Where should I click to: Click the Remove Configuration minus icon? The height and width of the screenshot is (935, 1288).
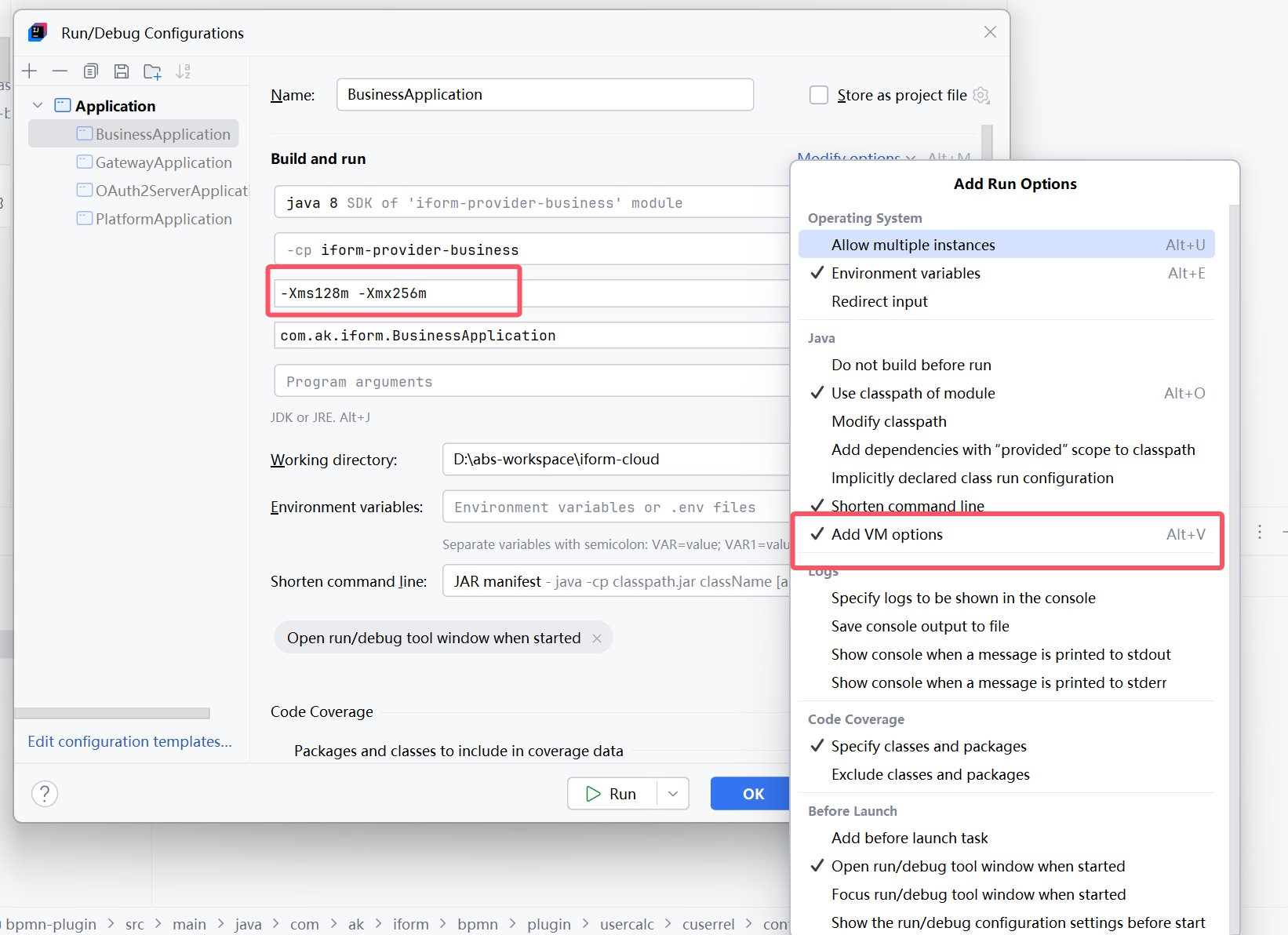point(60,71)
